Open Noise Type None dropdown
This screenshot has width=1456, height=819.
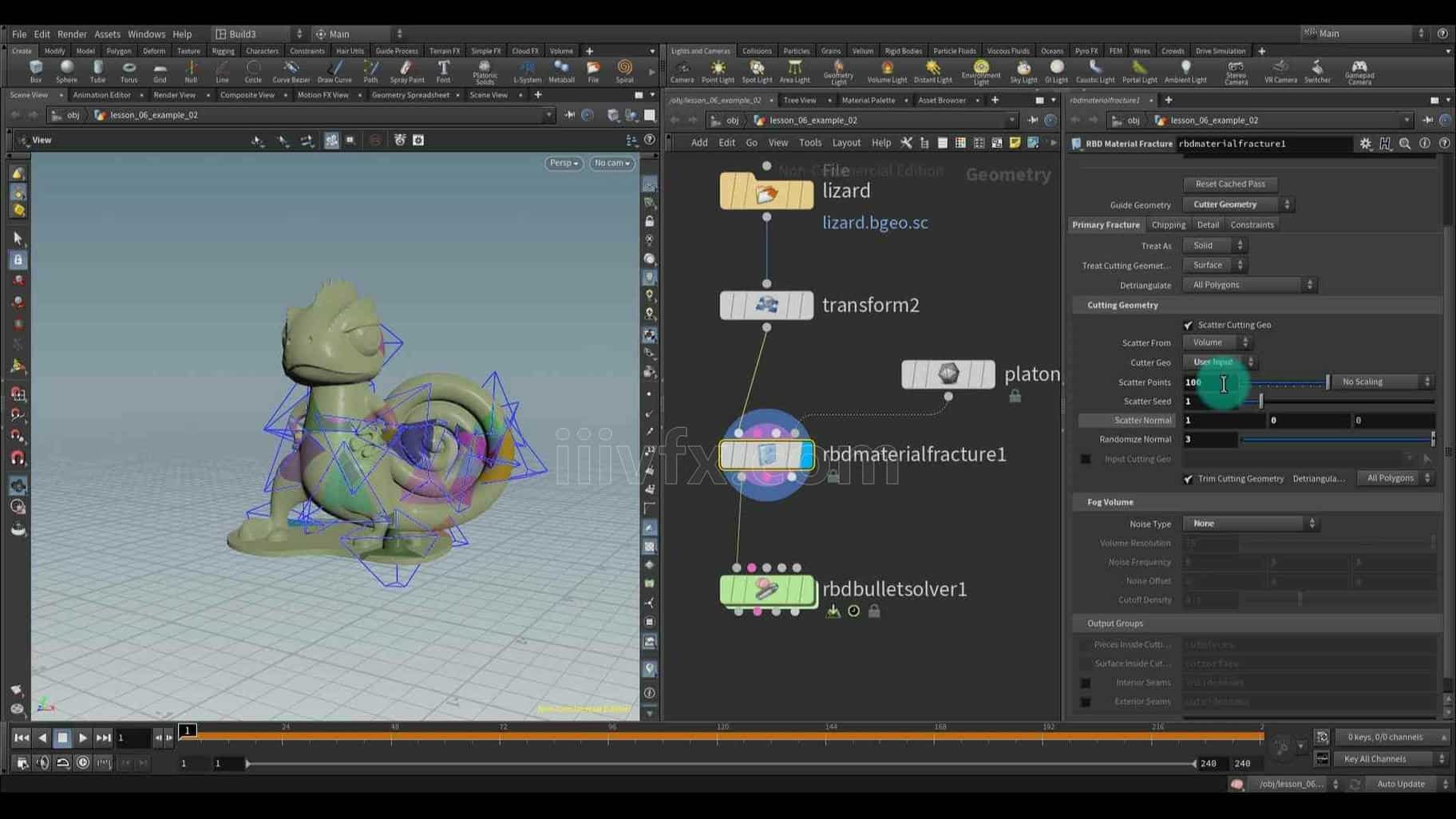1250,524
